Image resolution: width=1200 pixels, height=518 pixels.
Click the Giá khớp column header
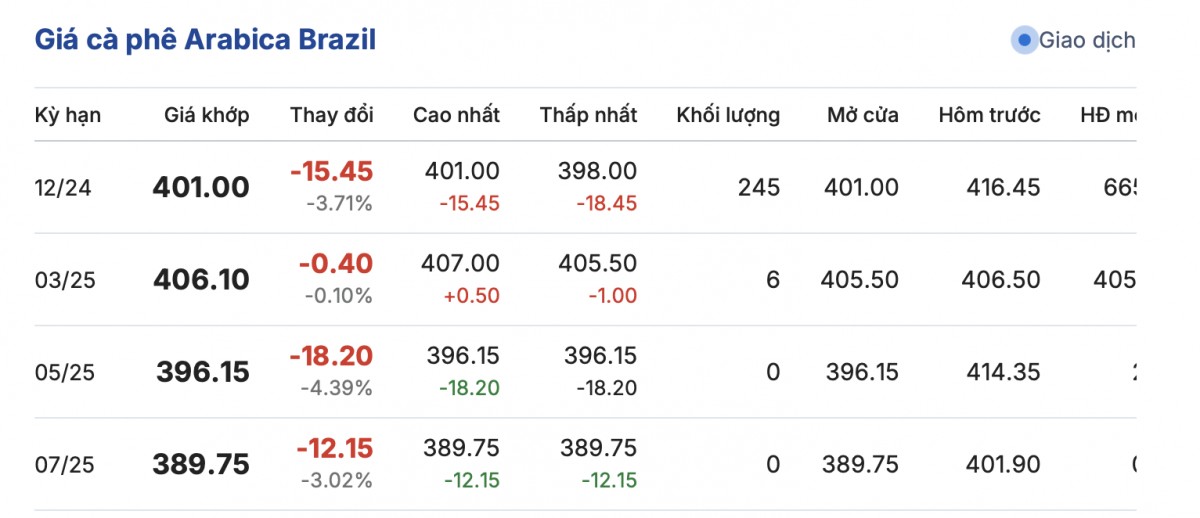(207, 115)
